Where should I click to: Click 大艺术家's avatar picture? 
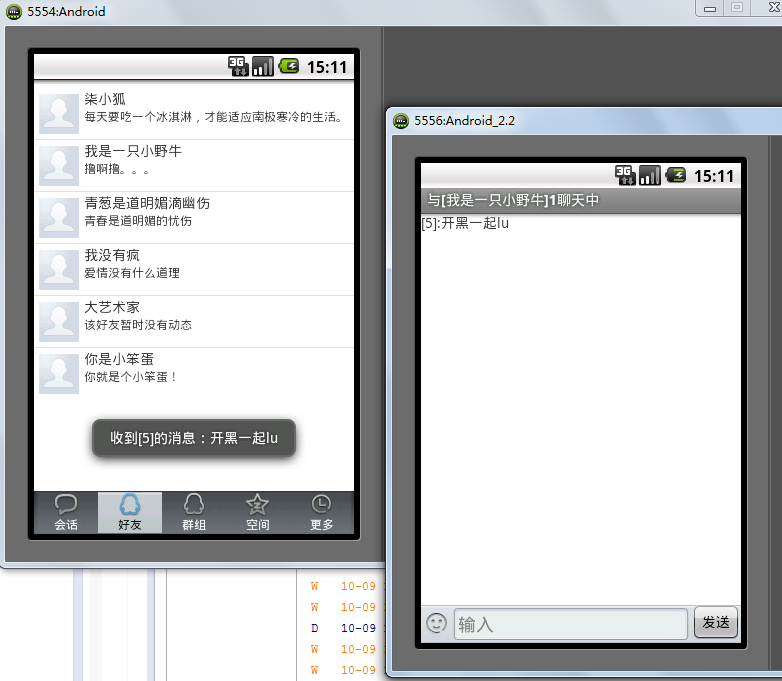59,321
